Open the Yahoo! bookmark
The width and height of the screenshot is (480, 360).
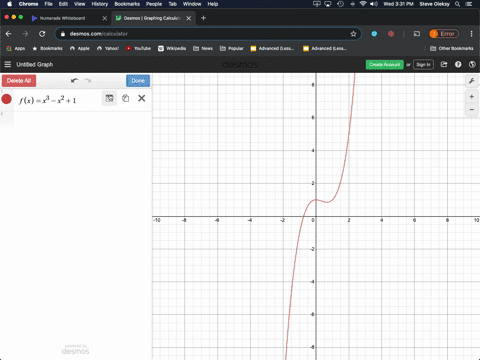click(108, 48)
